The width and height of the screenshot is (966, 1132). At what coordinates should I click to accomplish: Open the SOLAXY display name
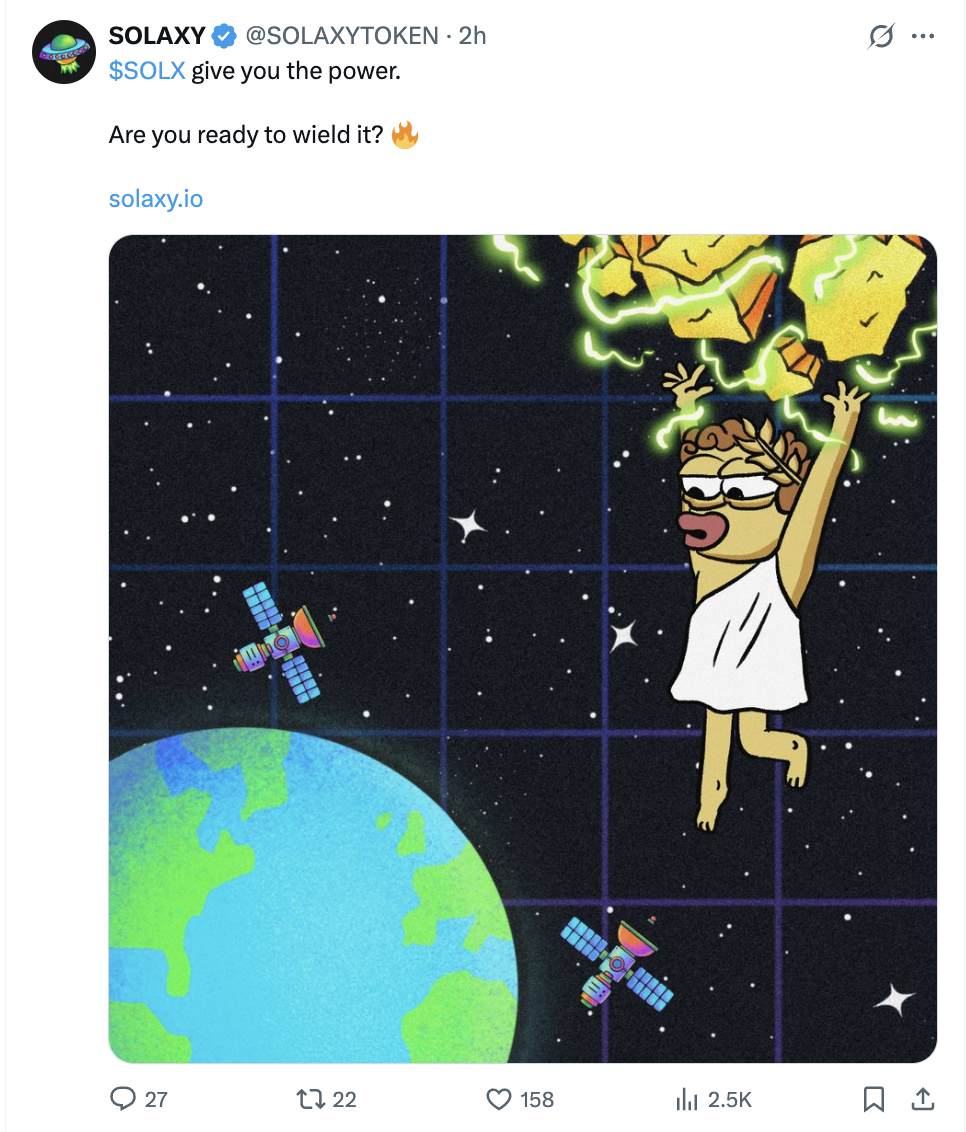coord(157,35)
